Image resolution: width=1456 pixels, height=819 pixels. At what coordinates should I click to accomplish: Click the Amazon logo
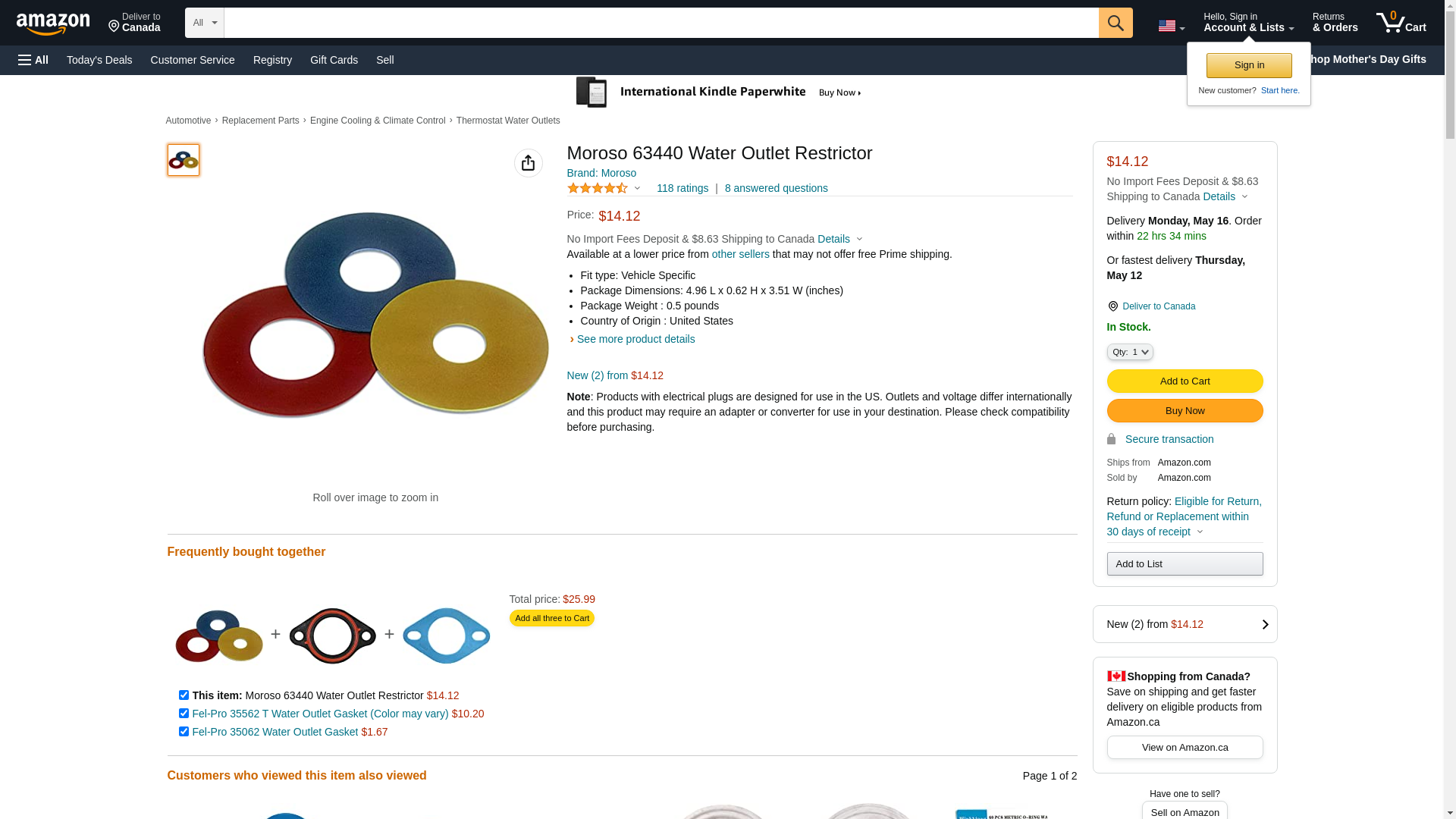pyautogui.click(x=53, y=24)
